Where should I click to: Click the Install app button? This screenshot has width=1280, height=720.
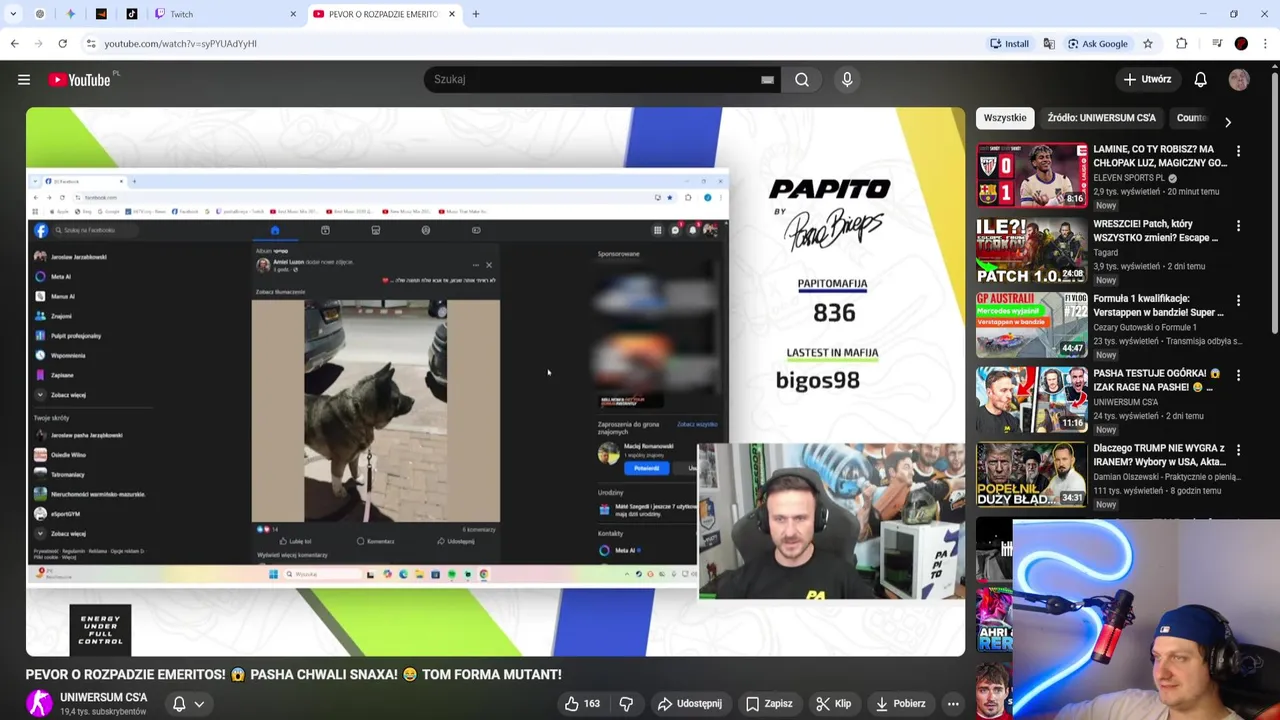[x=1009, y=44]
